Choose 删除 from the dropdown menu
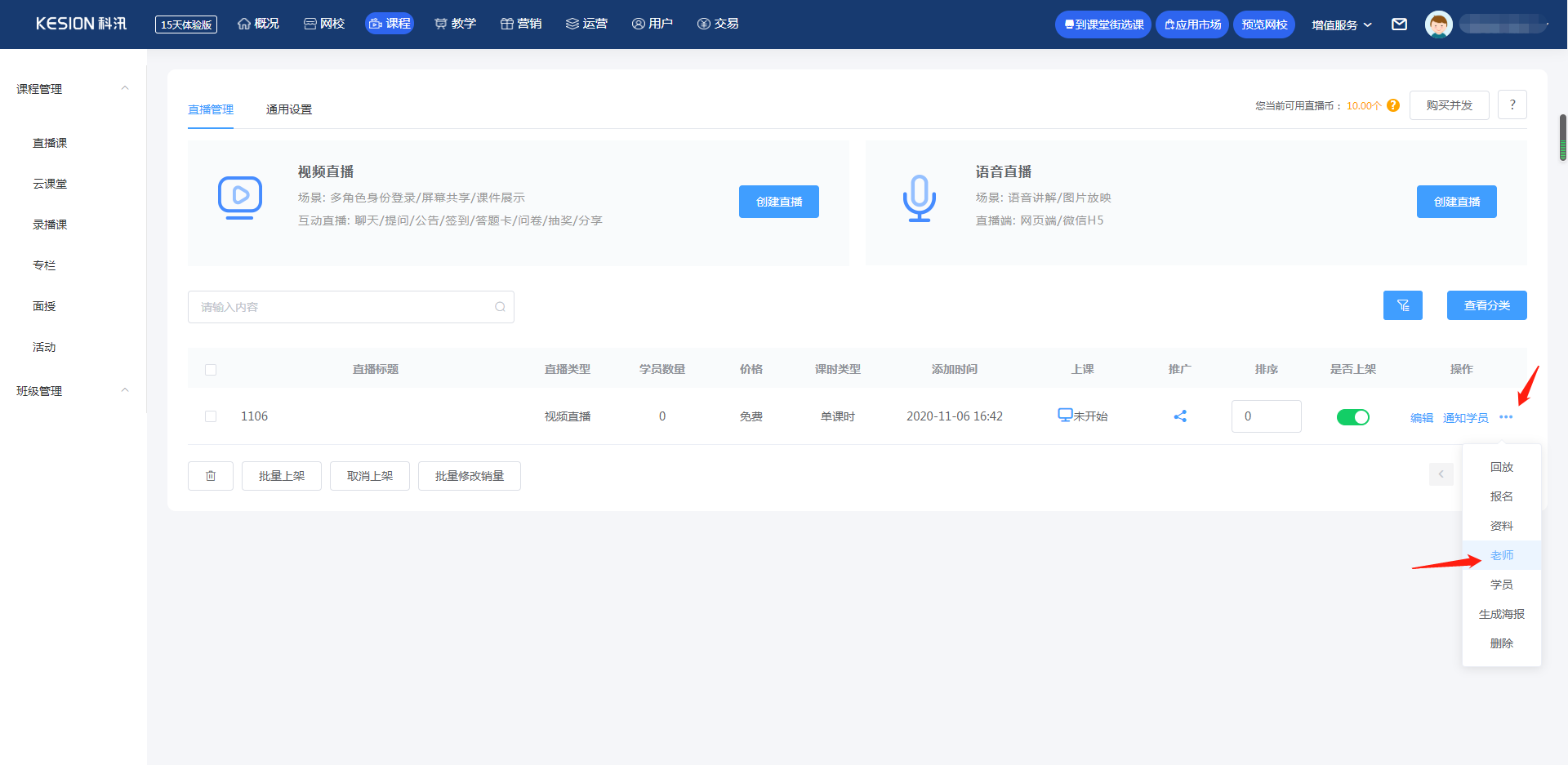 point(1502,643)
